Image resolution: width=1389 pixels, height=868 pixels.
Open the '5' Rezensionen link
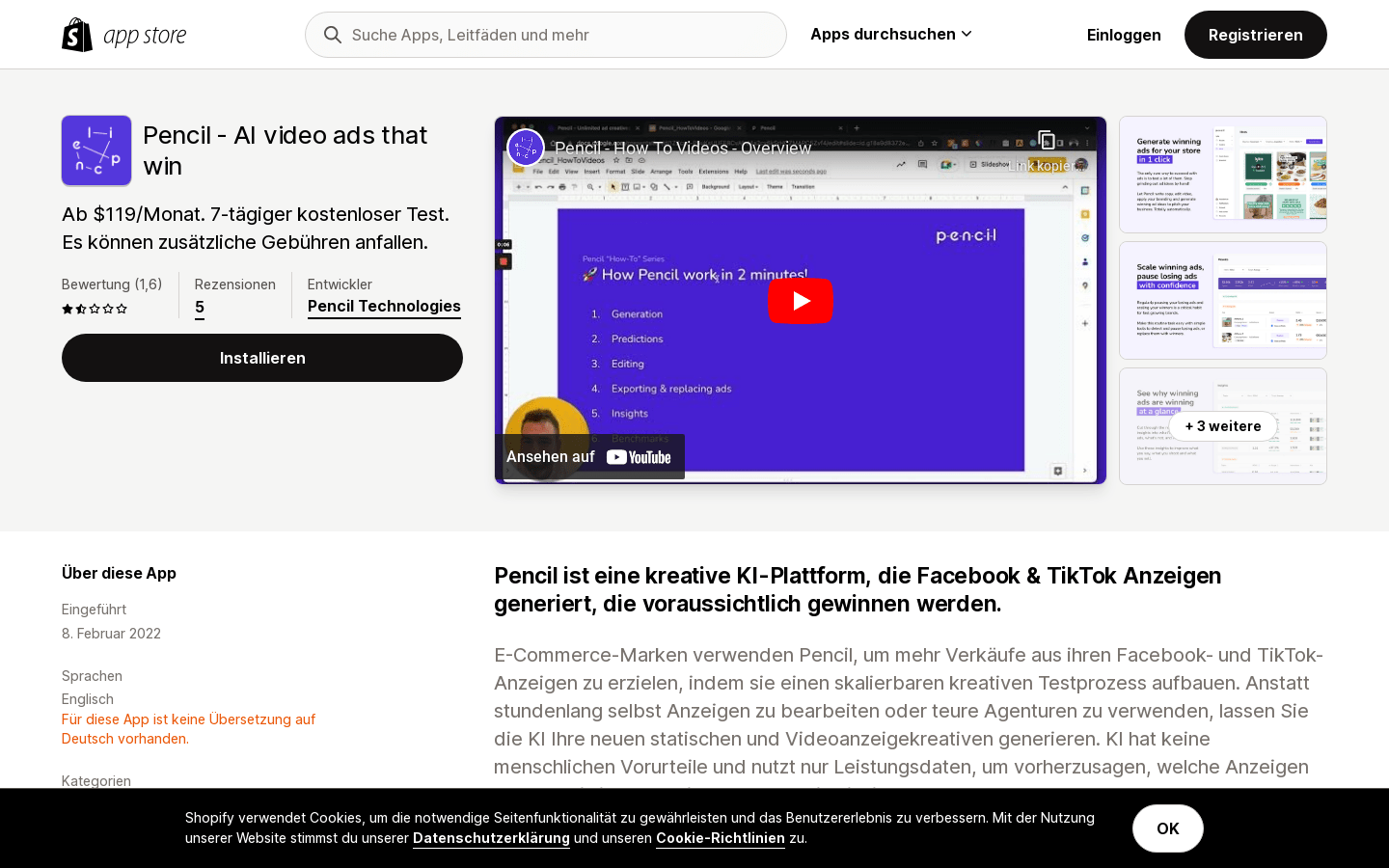point(200,307)
